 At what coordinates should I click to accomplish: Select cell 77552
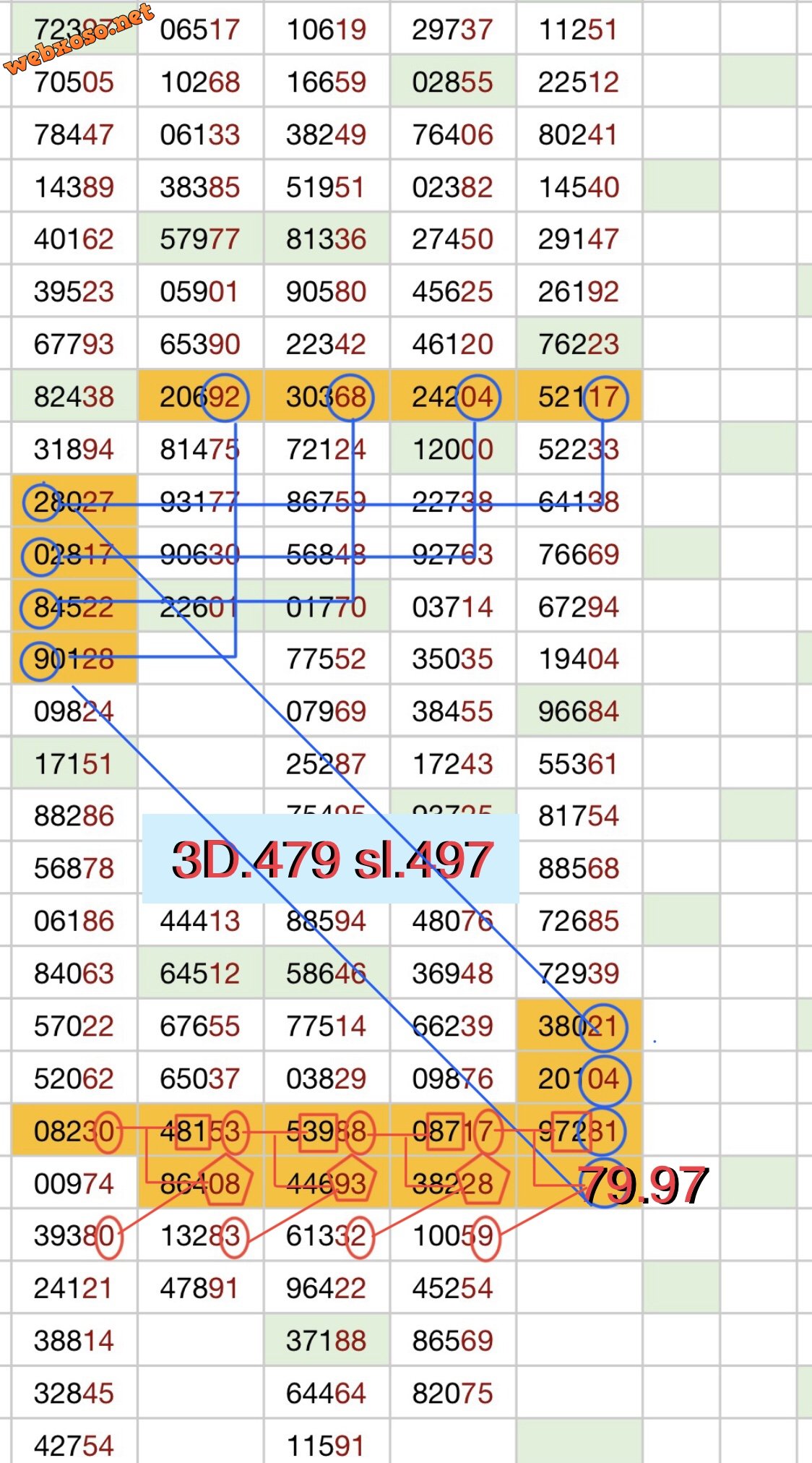tap(327, 658)
